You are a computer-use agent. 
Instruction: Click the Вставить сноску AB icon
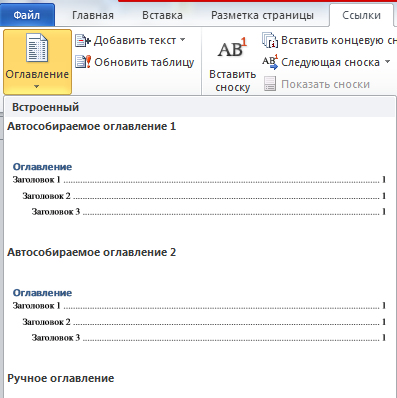pos(232,48)
